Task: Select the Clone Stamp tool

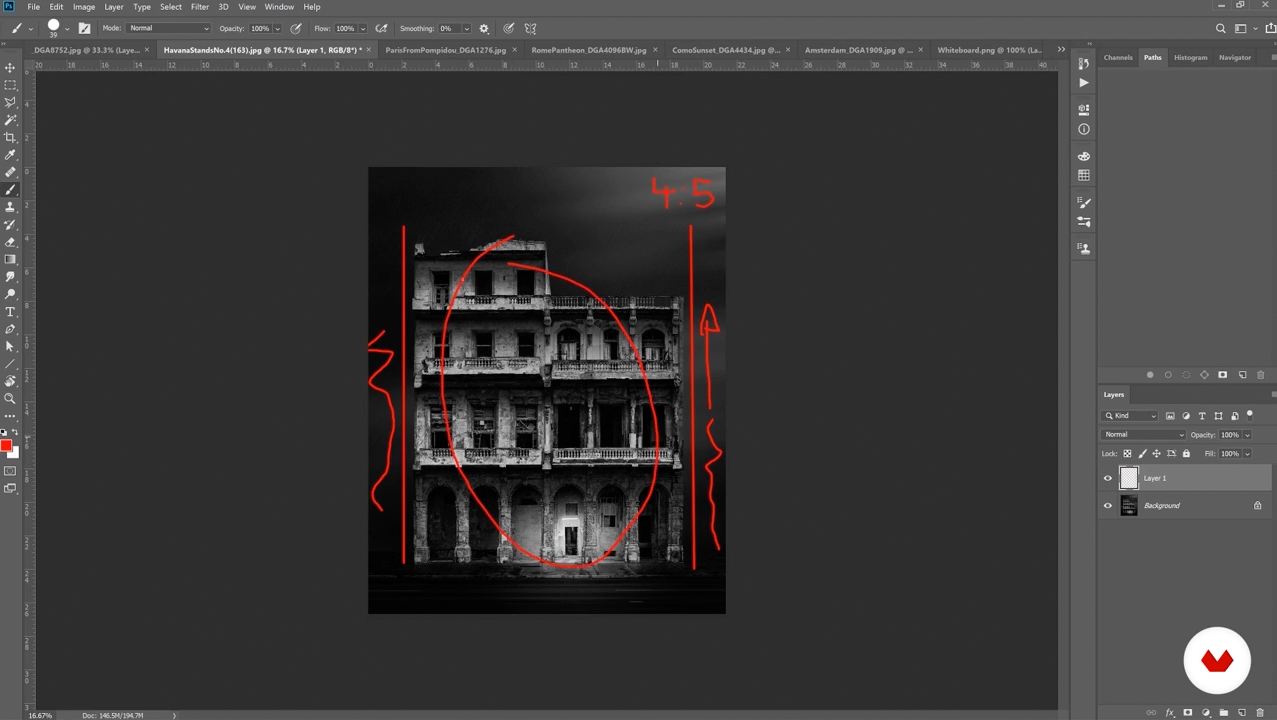Action: click(10, 207)
